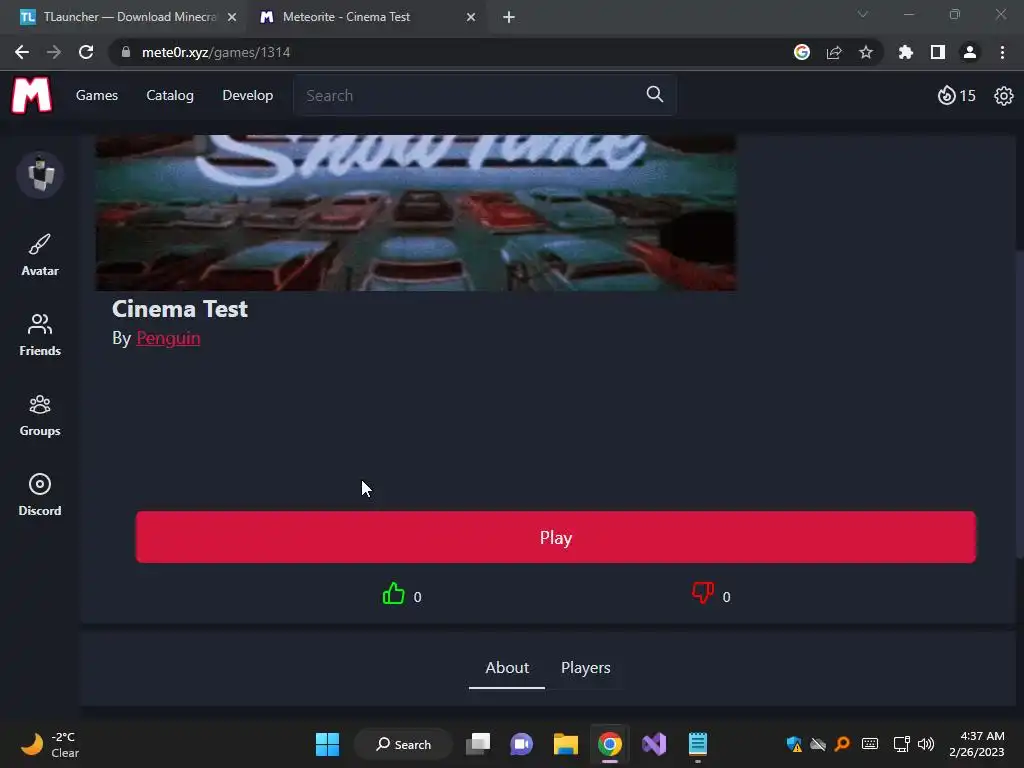Switch to the Players tab
Screen dimensions: 1024x768
(586, 668)
